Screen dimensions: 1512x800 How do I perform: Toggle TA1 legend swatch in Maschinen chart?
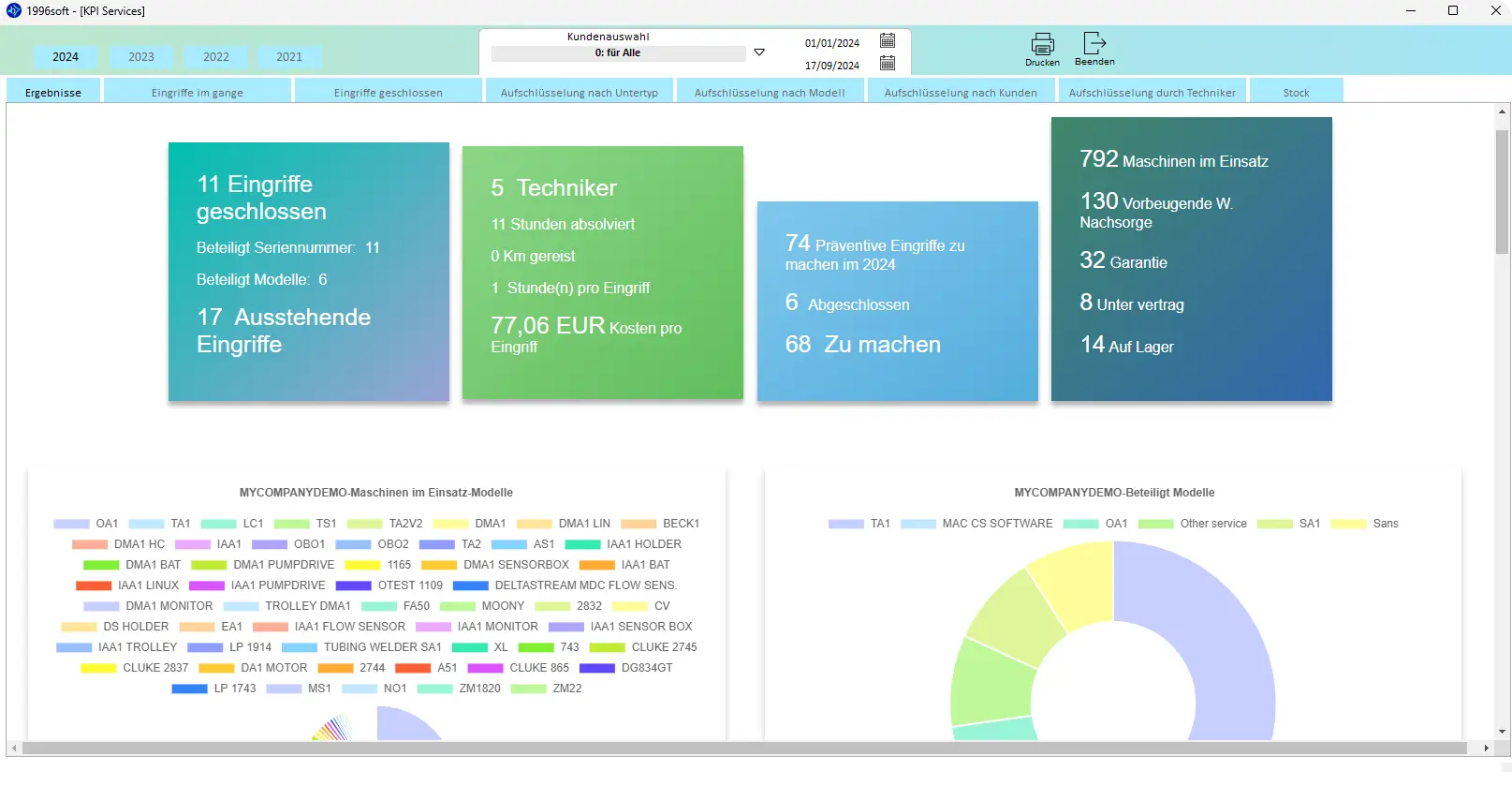[x=146, y=524]
